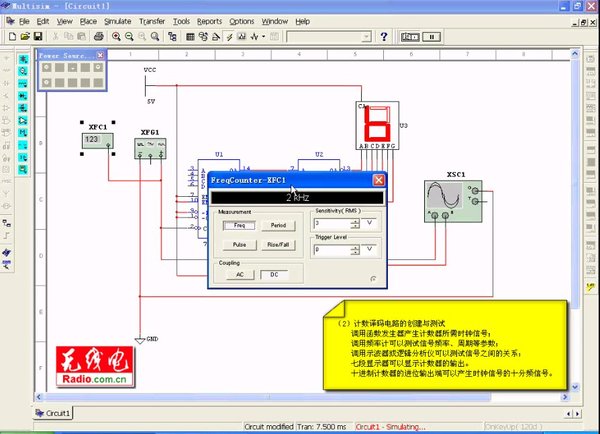Click the analyses waveform icon

[254, 36]
